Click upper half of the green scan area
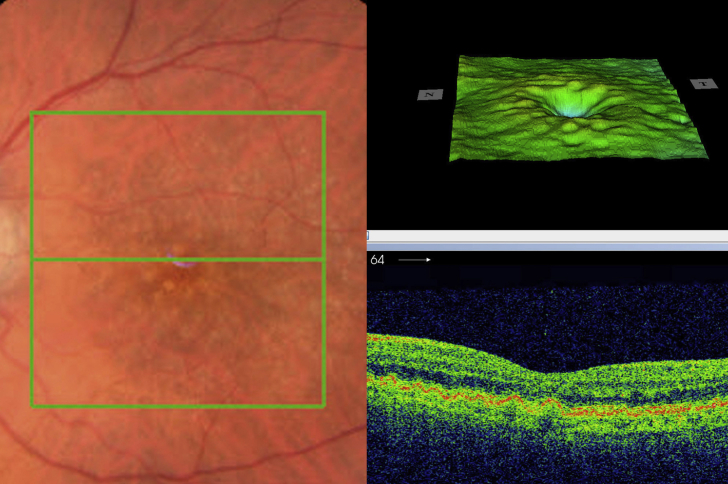 [x=178, y=186]
